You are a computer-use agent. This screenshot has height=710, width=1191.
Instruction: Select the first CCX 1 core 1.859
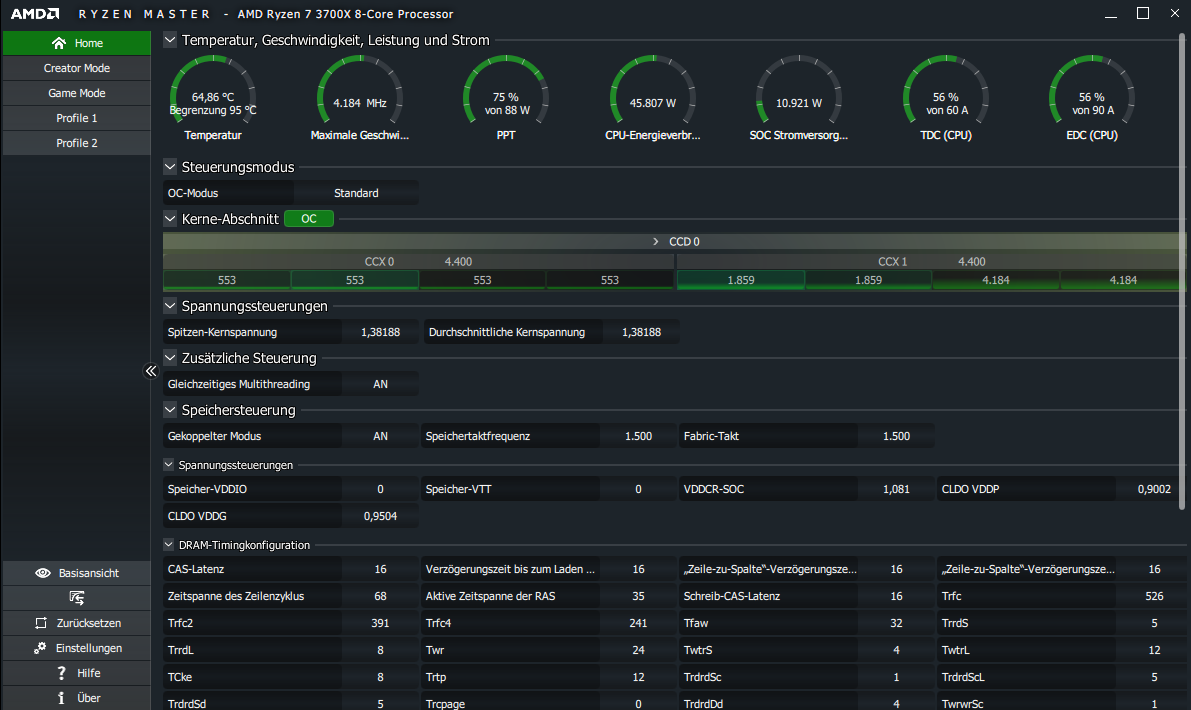741,280
